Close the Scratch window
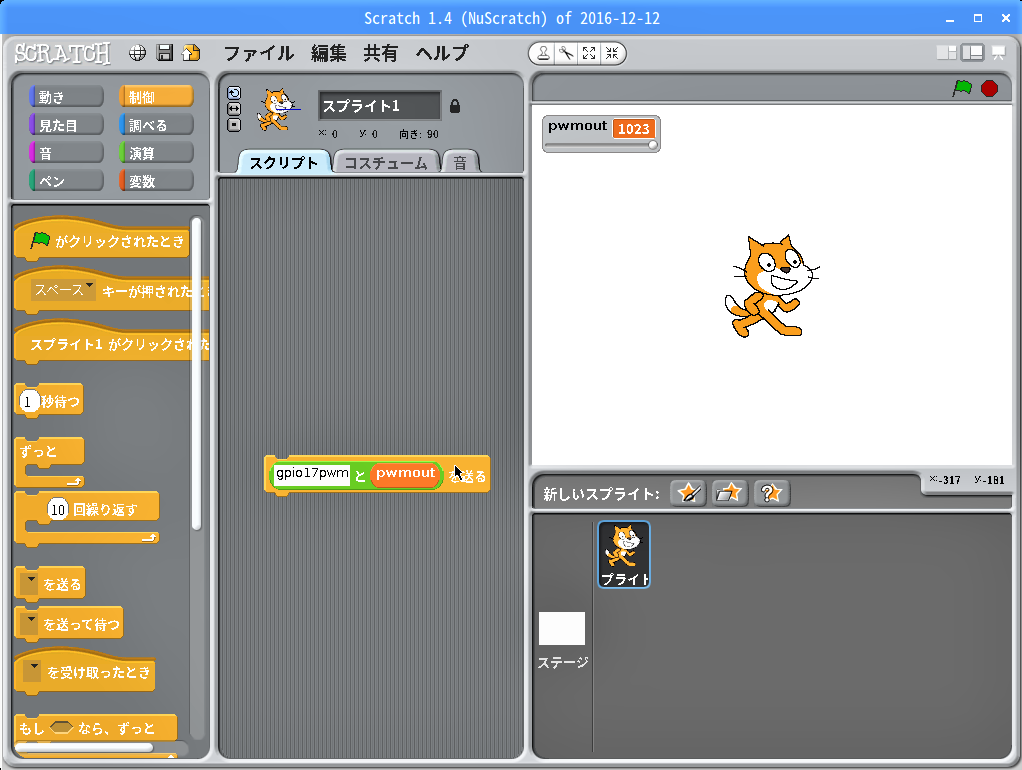1022x770 pixels. (1006, 18)
